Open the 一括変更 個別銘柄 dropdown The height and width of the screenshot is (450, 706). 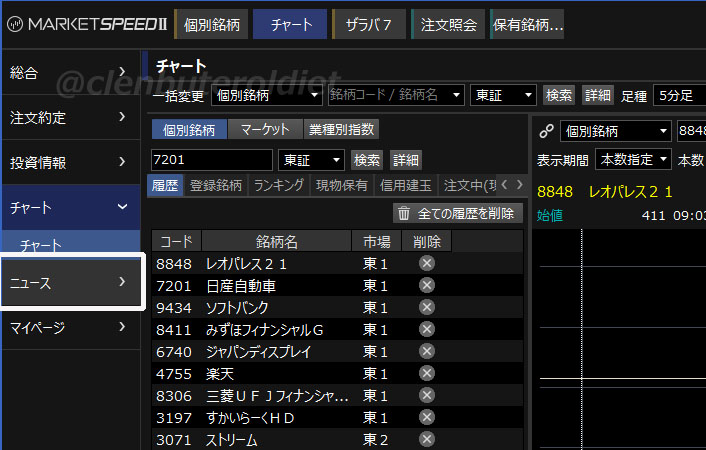tap(267, 95)
